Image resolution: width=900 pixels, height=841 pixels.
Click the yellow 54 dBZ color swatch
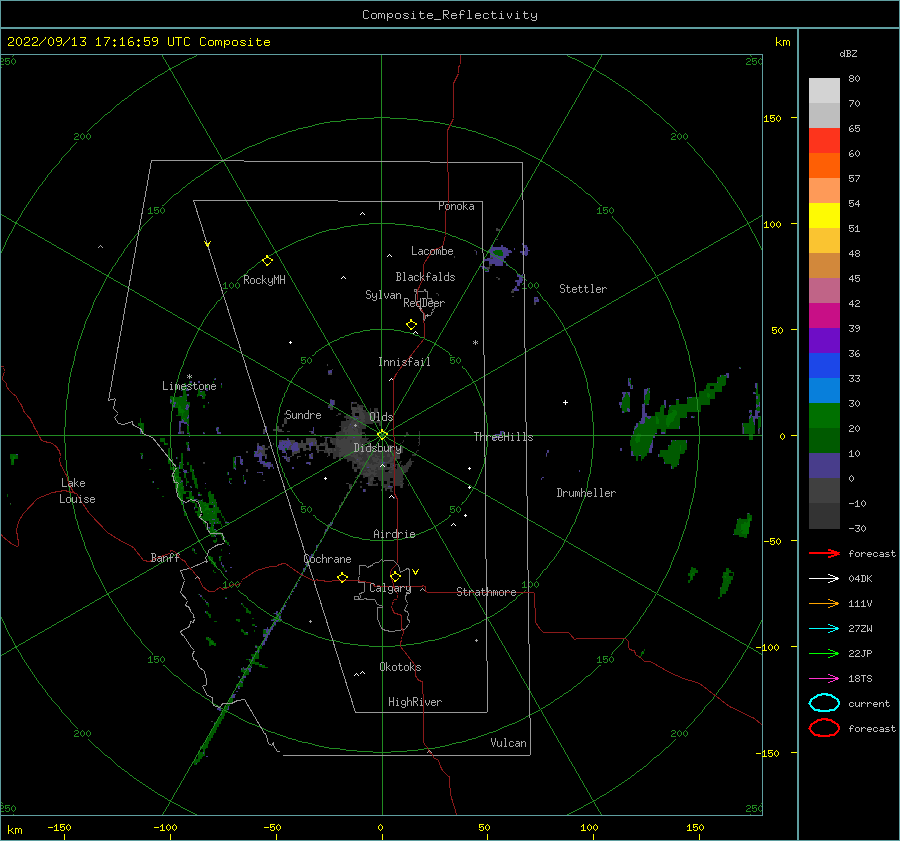click(824, 215)
